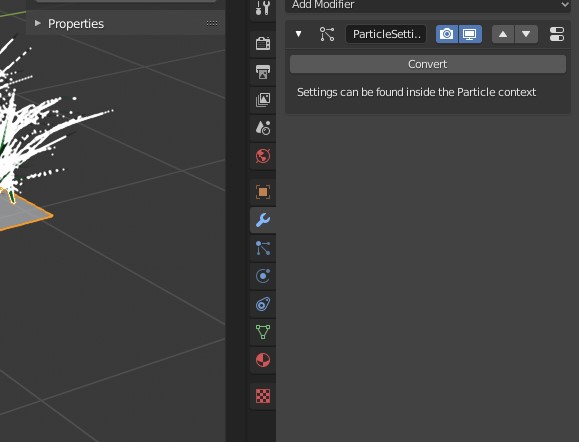Image resolution: width=579 pixels, height=442 pixels.
Task: Open the Particles properties tab
Action: pos(263,248)
